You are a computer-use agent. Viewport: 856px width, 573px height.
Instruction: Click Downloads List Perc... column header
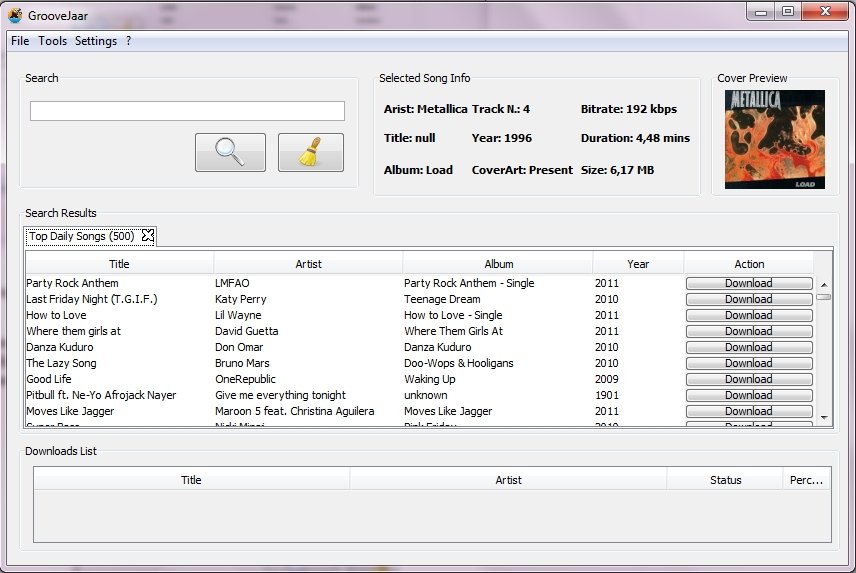pyautogui.click(x=806, y=480)
